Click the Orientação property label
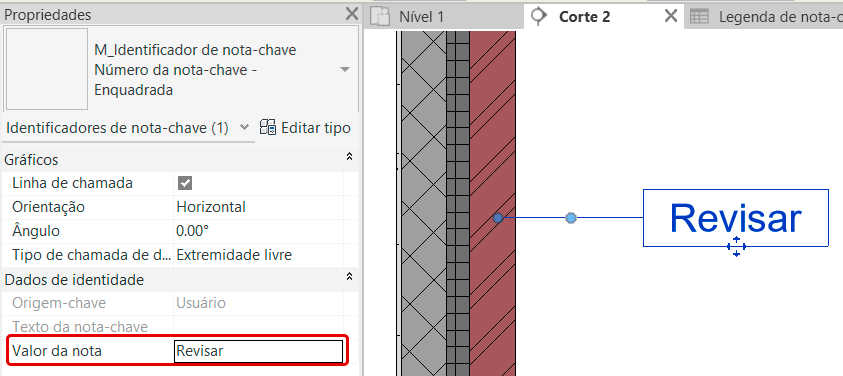Screen dimensions: 843x376 (x=48, y=207)
